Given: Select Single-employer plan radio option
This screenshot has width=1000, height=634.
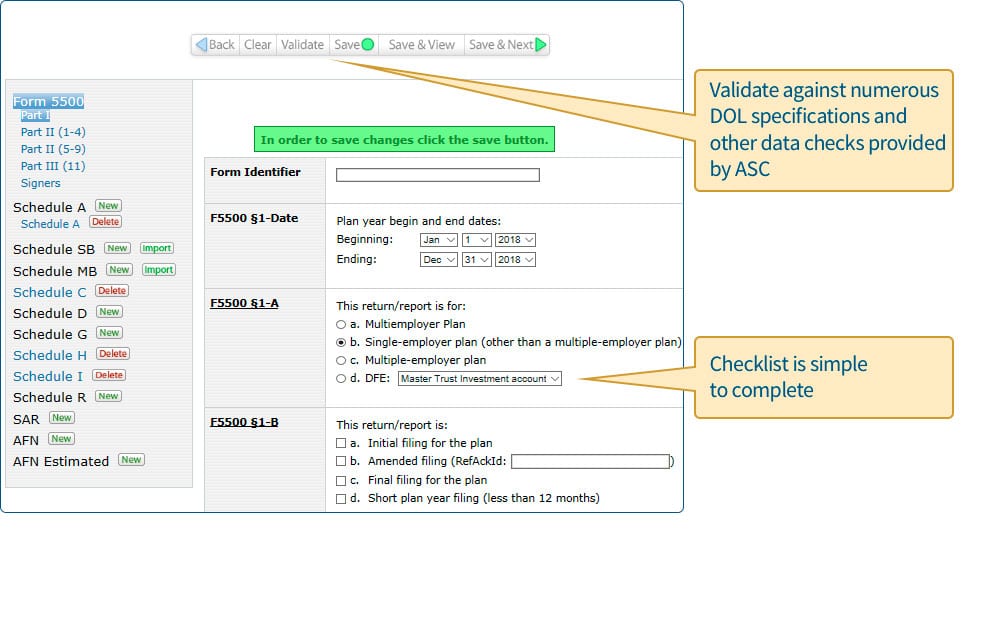Looking at the screenshot, I should click(341, 343).
